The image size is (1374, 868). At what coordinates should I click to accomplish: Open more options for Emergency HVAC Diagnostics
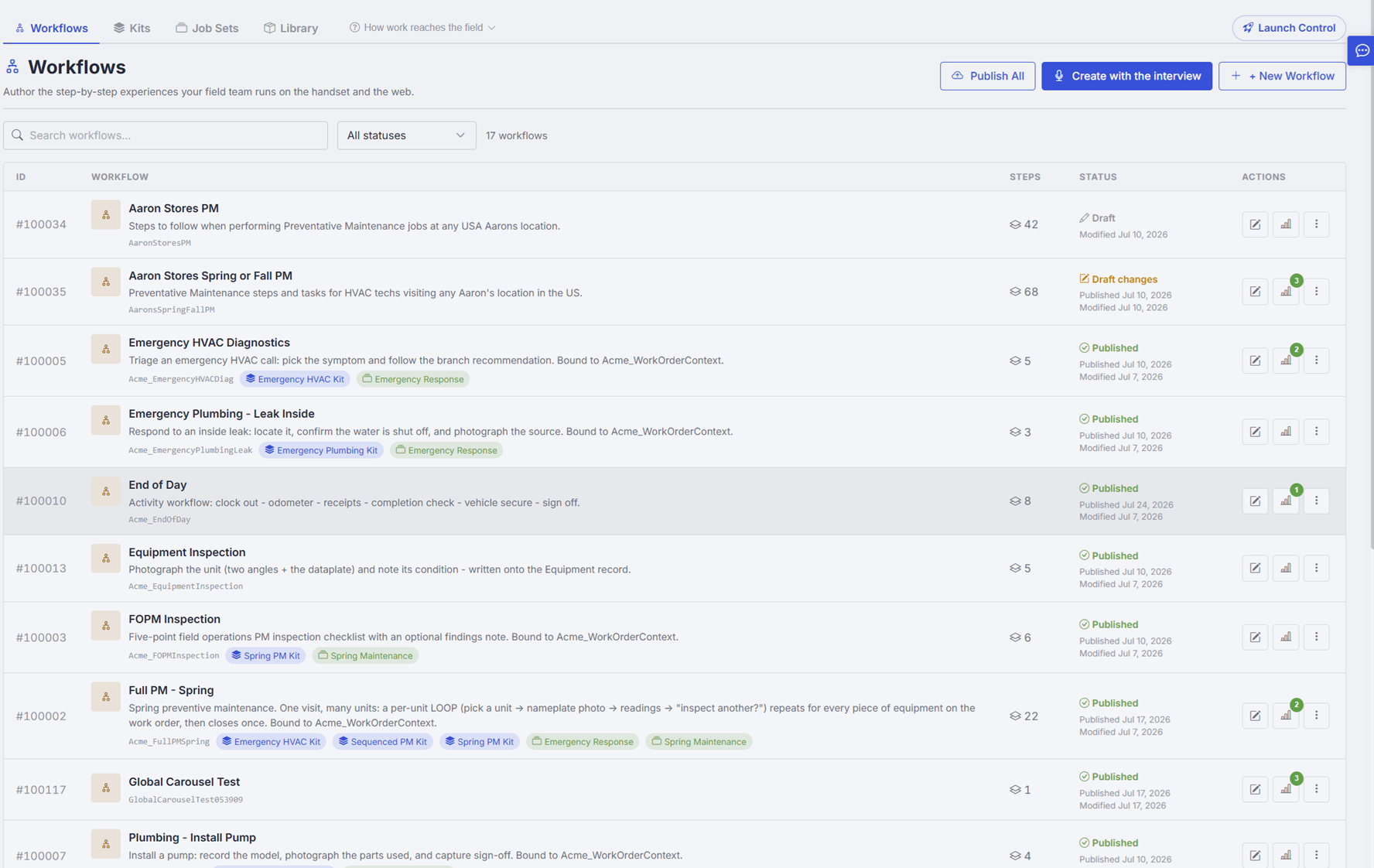[1316, 361]
